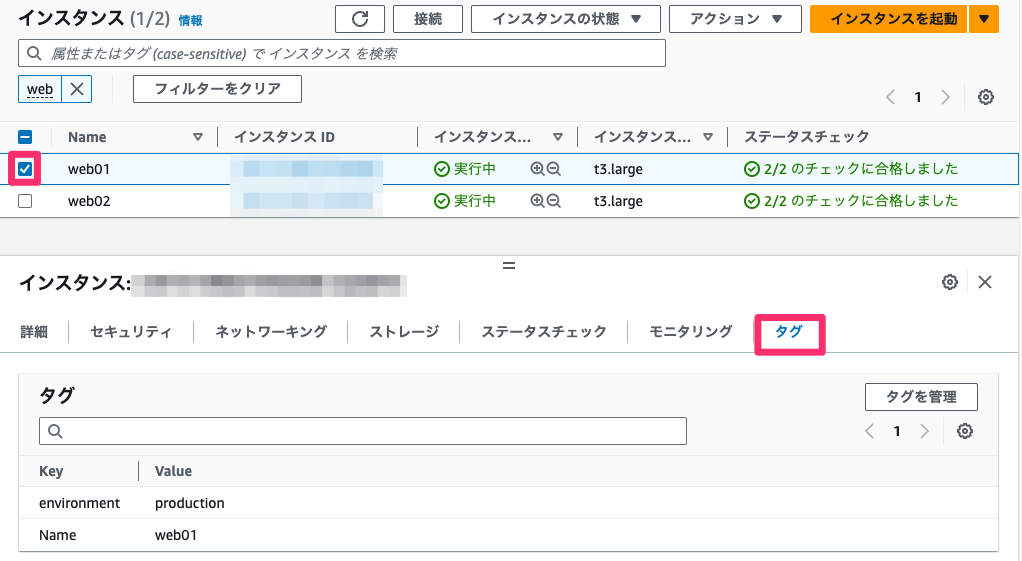Select the web02 checkbox
This screenshot has width=1022, height=561.
point(25,201)
